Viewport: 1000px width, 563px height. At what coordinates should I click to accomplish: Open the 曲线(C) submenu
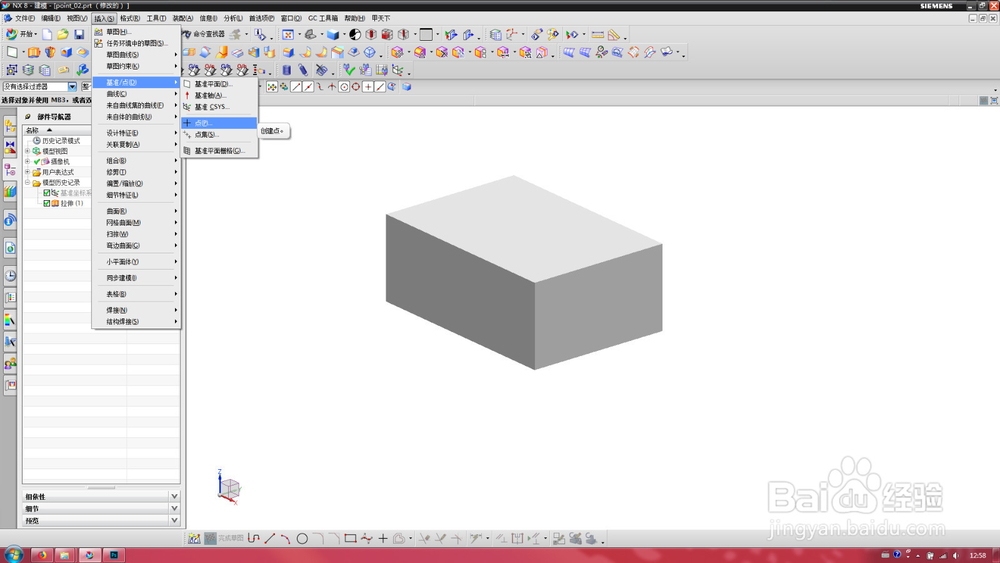136,94
